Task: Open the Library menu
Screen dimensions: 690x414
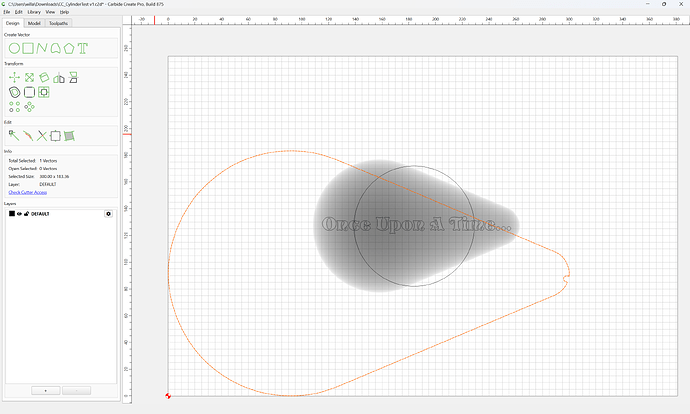Action: pos(34,12)
